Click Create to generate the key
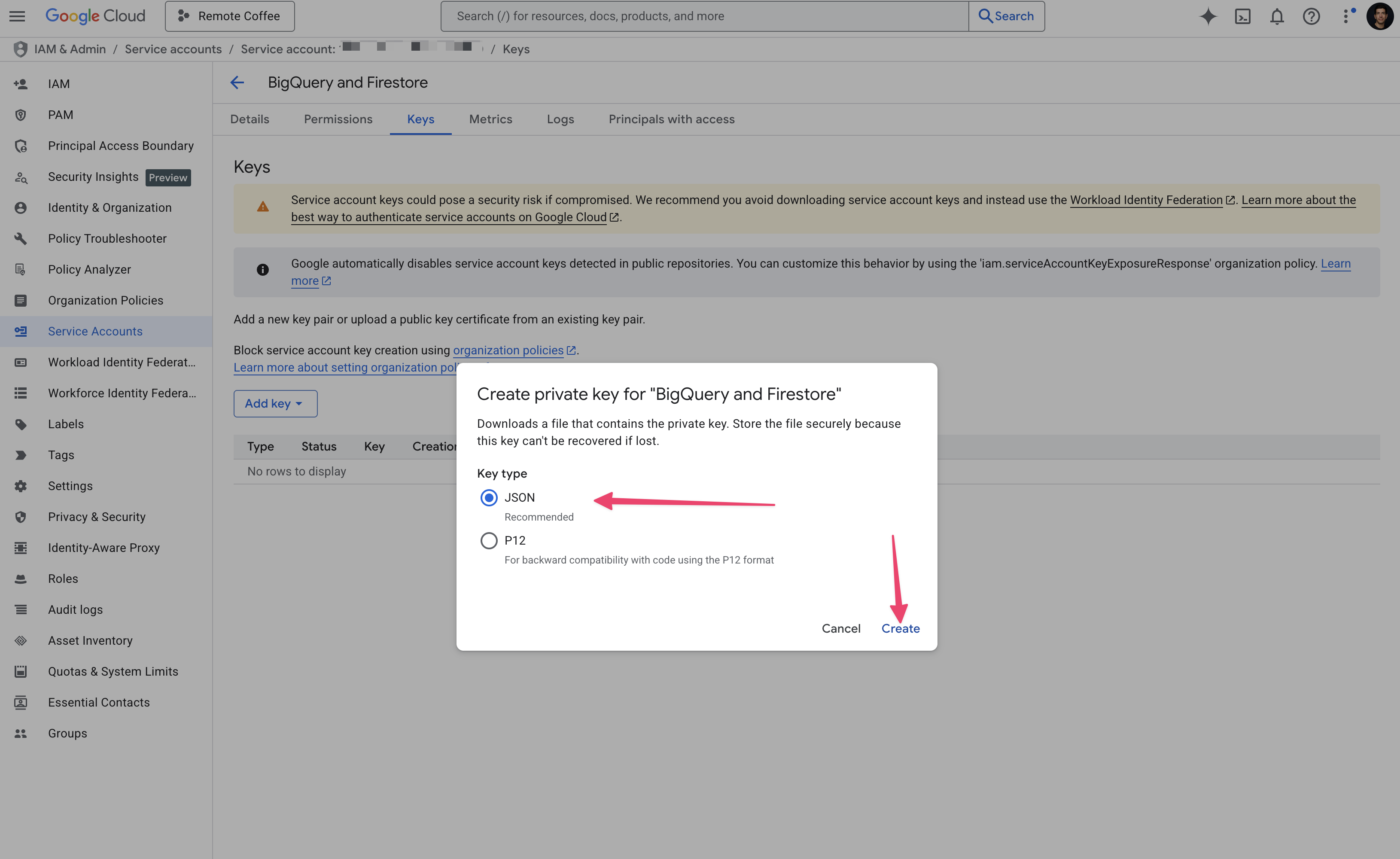Screen dimensions: 1400x859 tap(900, 628)
